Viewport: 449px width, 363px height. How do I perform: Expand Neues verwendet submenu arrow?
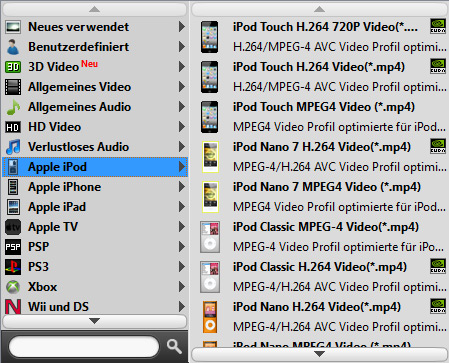pos(182,27)
